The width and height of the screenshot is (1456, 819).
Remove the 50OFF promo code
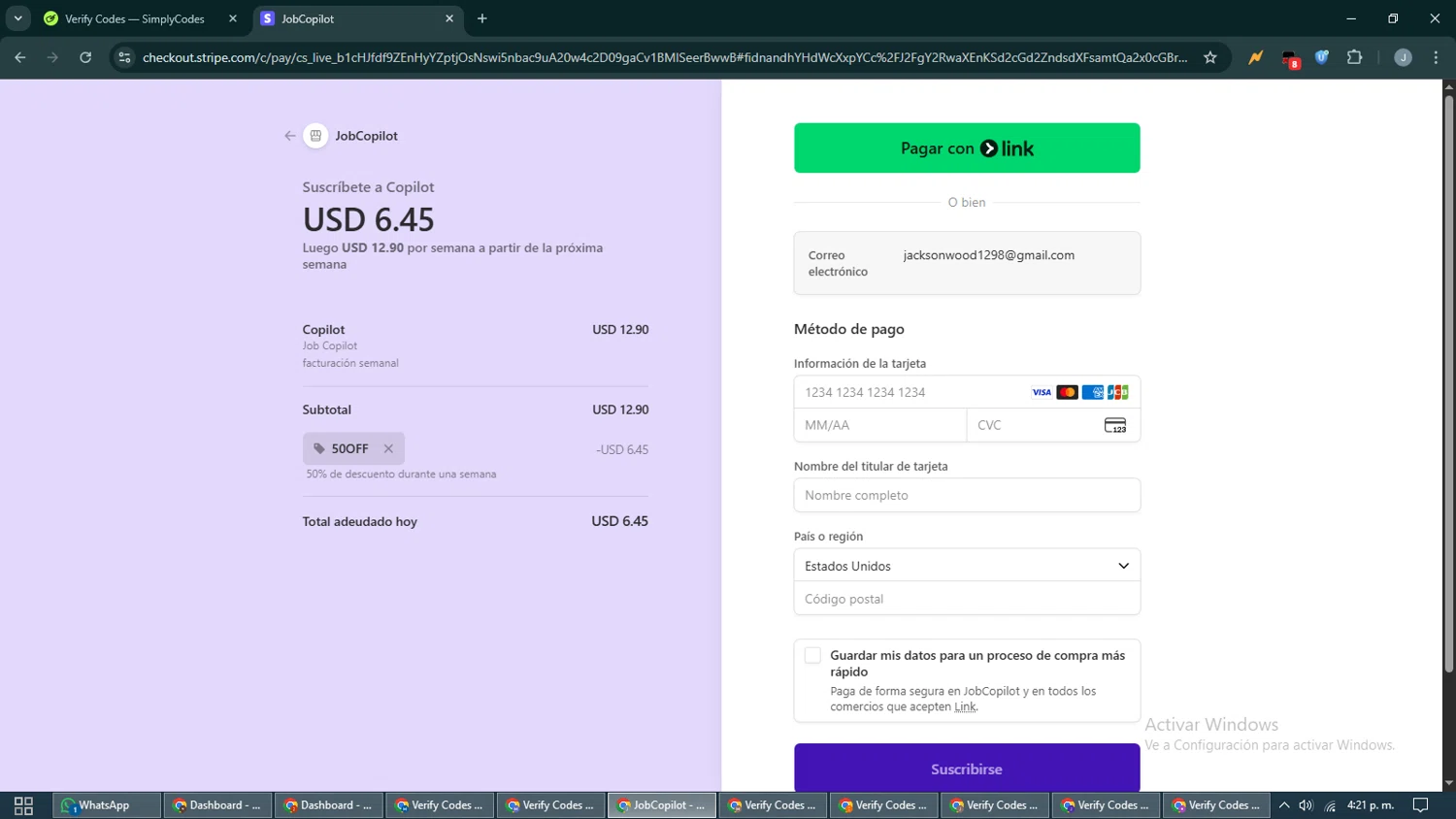click(x=388, y=448)
